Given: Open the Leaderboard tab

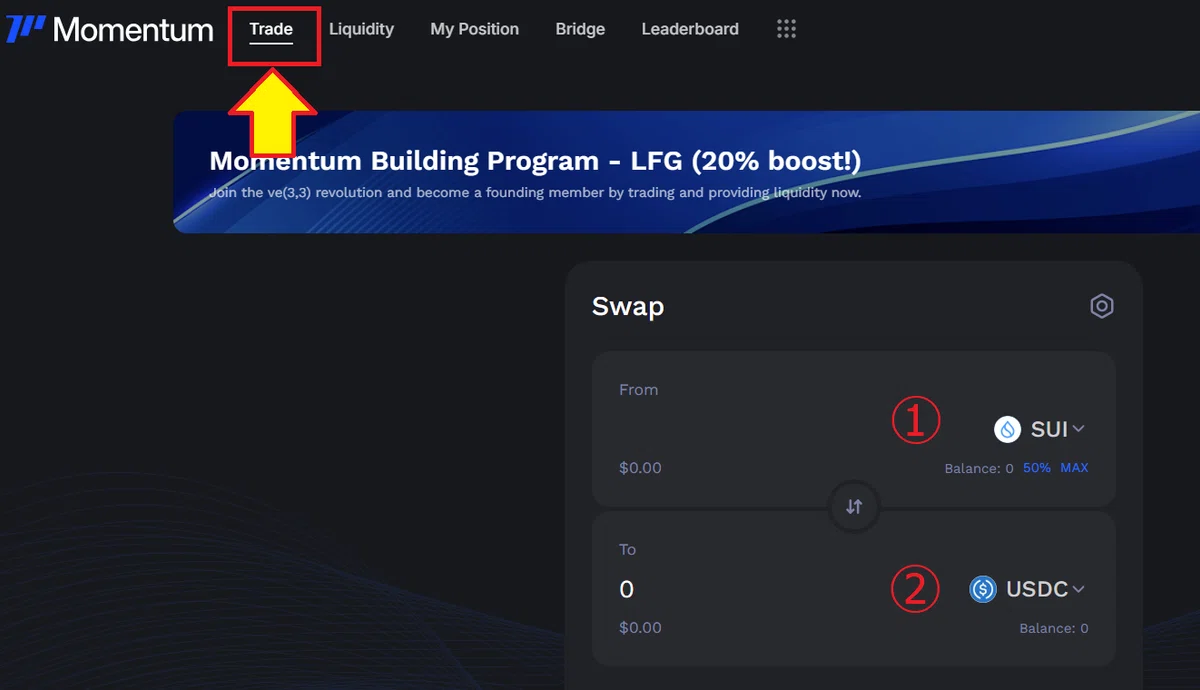Looking at the screenshot, I should [x=690, y=29].
